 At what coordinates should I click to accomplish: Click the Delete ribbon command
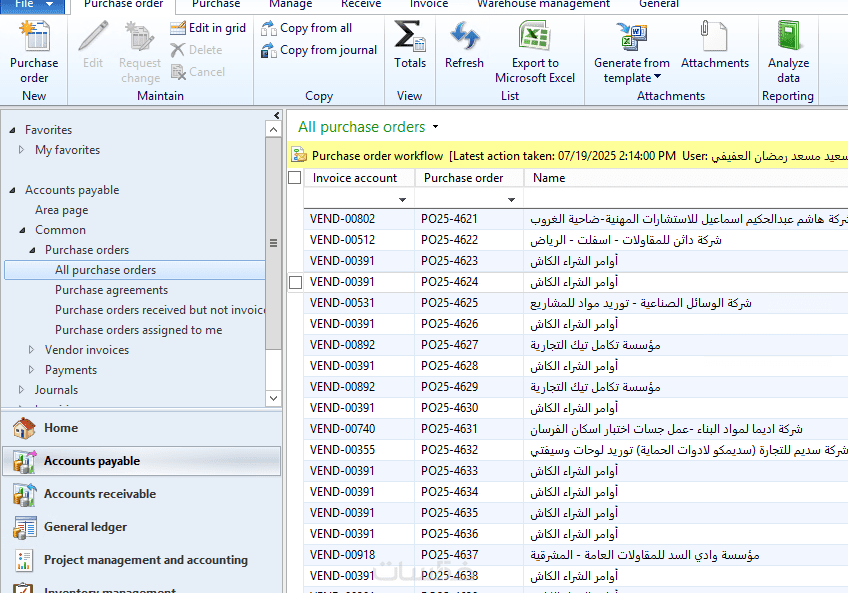click(x=196, y=50)
